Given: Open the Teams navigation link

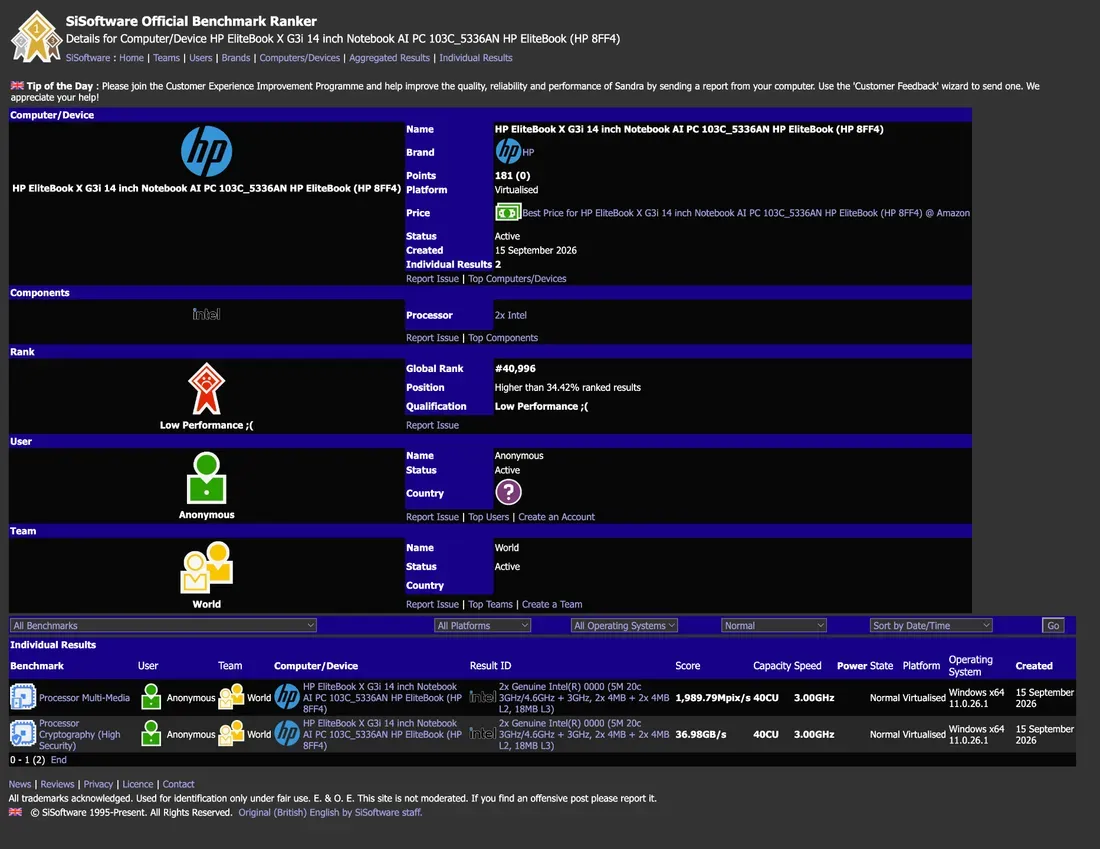Looking at the screenshot, I should pos(166,58).
